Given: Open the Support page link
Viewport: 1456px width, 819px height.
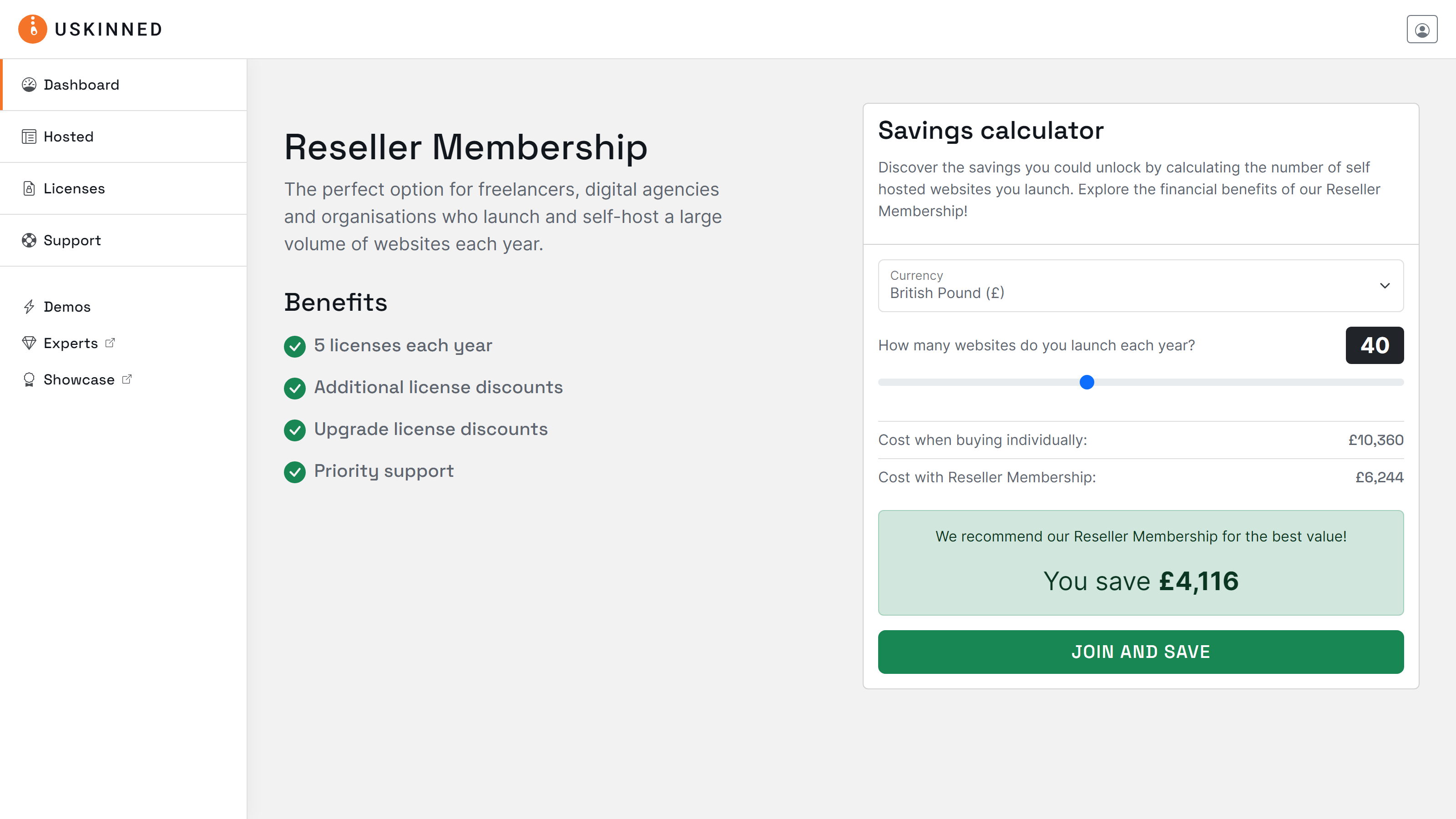Looking at the screenshot, I should 72,240.
